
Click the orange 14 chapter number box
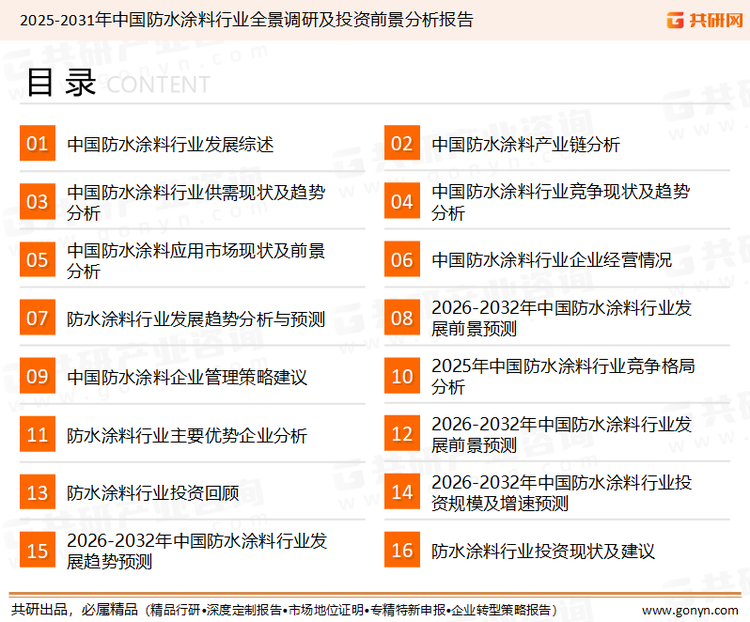pos(402,492)
